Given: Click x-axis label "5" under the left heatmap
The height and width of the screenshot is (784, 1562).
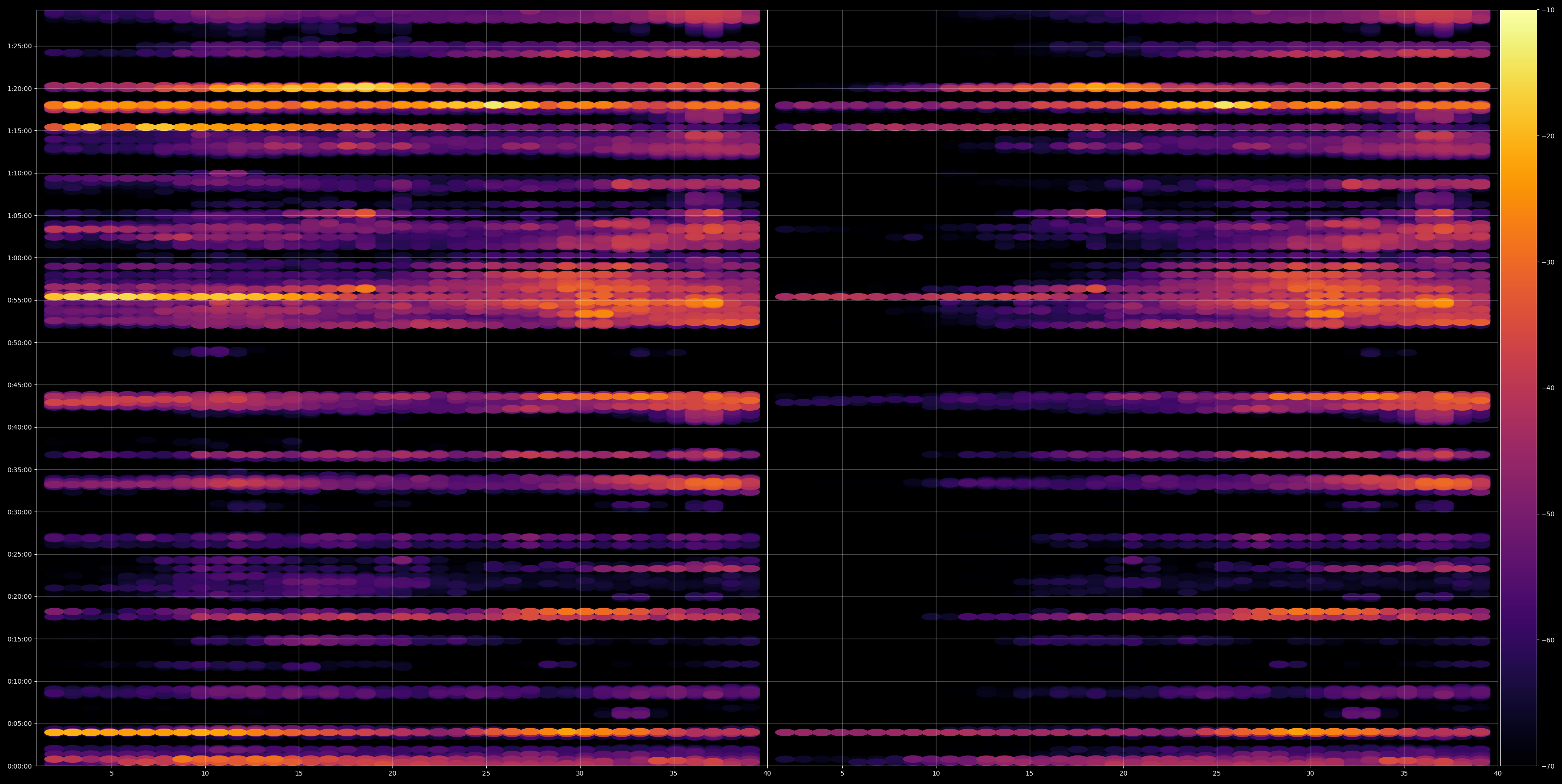Looking at the screenshot, I should tap(112, 774).
